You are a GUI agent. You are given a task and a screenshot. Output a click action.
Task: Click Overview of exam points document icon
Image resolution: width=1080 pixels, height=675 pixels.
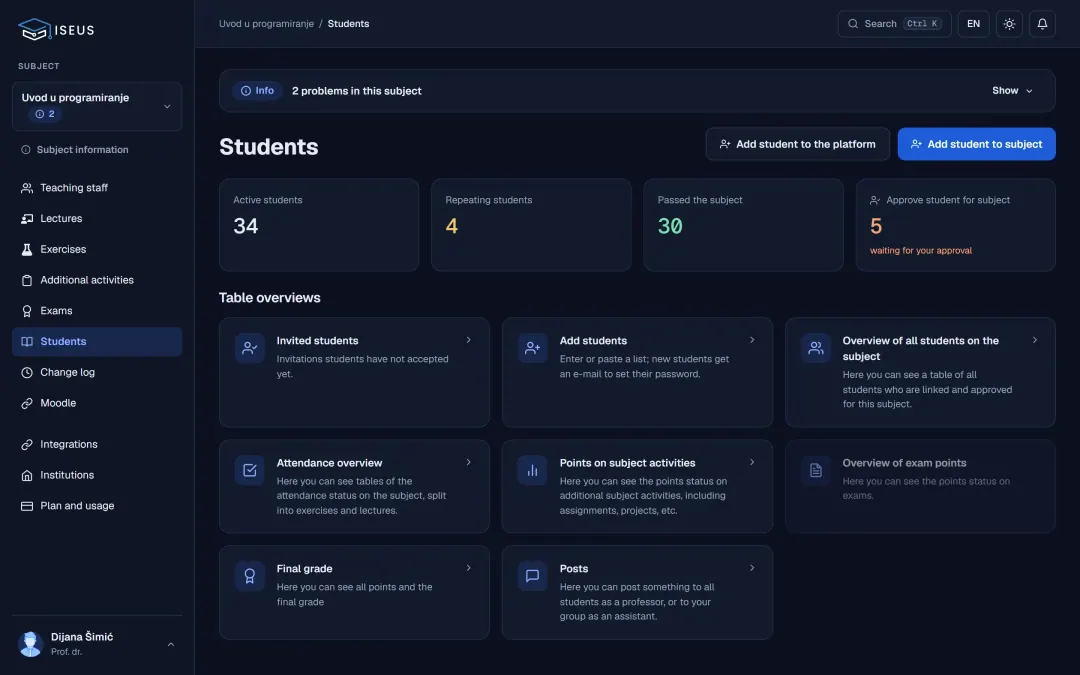(x=816, y=470)
